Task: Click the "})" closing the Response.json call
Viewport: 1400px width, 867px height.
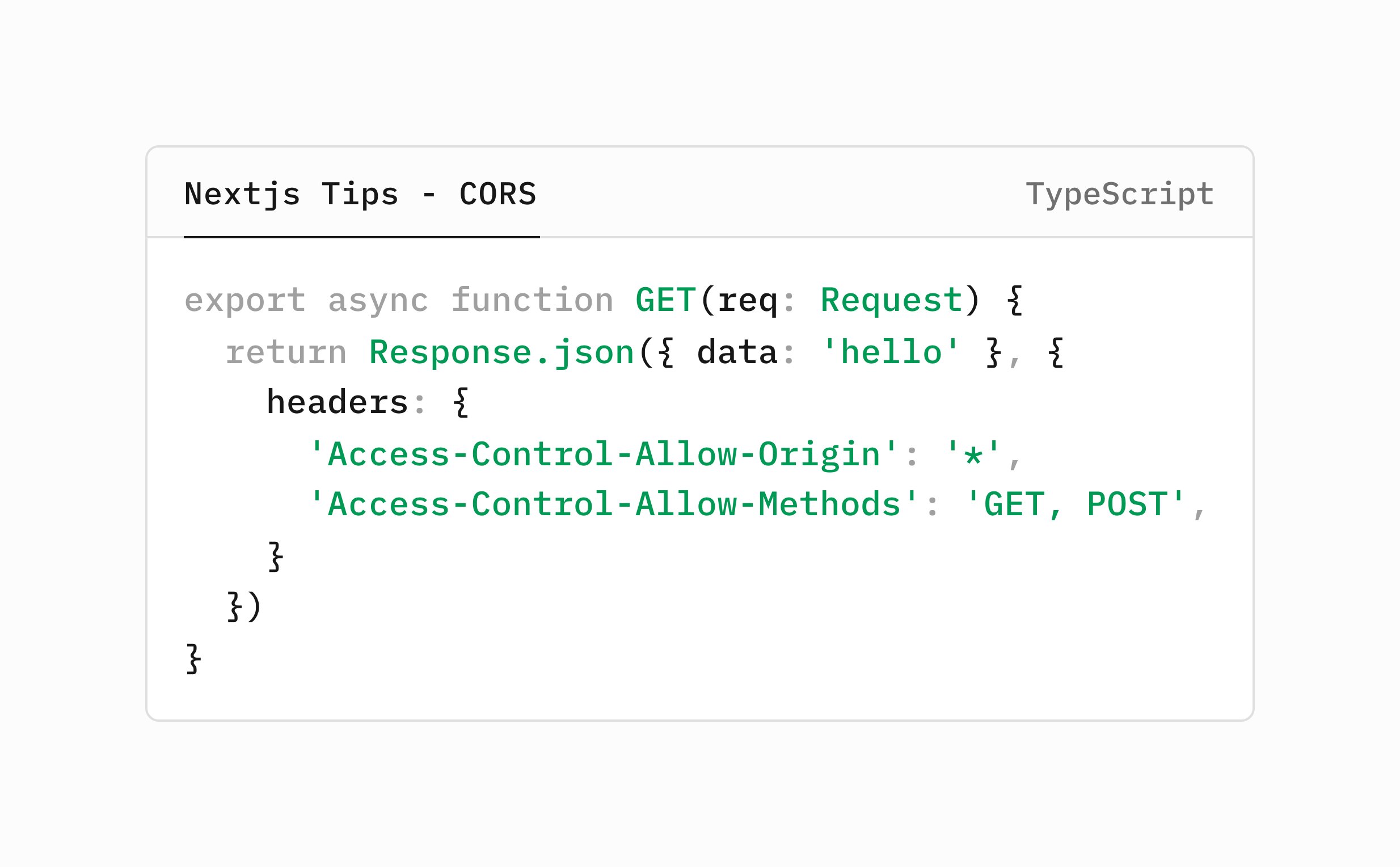Action: (x=245, y=606)
